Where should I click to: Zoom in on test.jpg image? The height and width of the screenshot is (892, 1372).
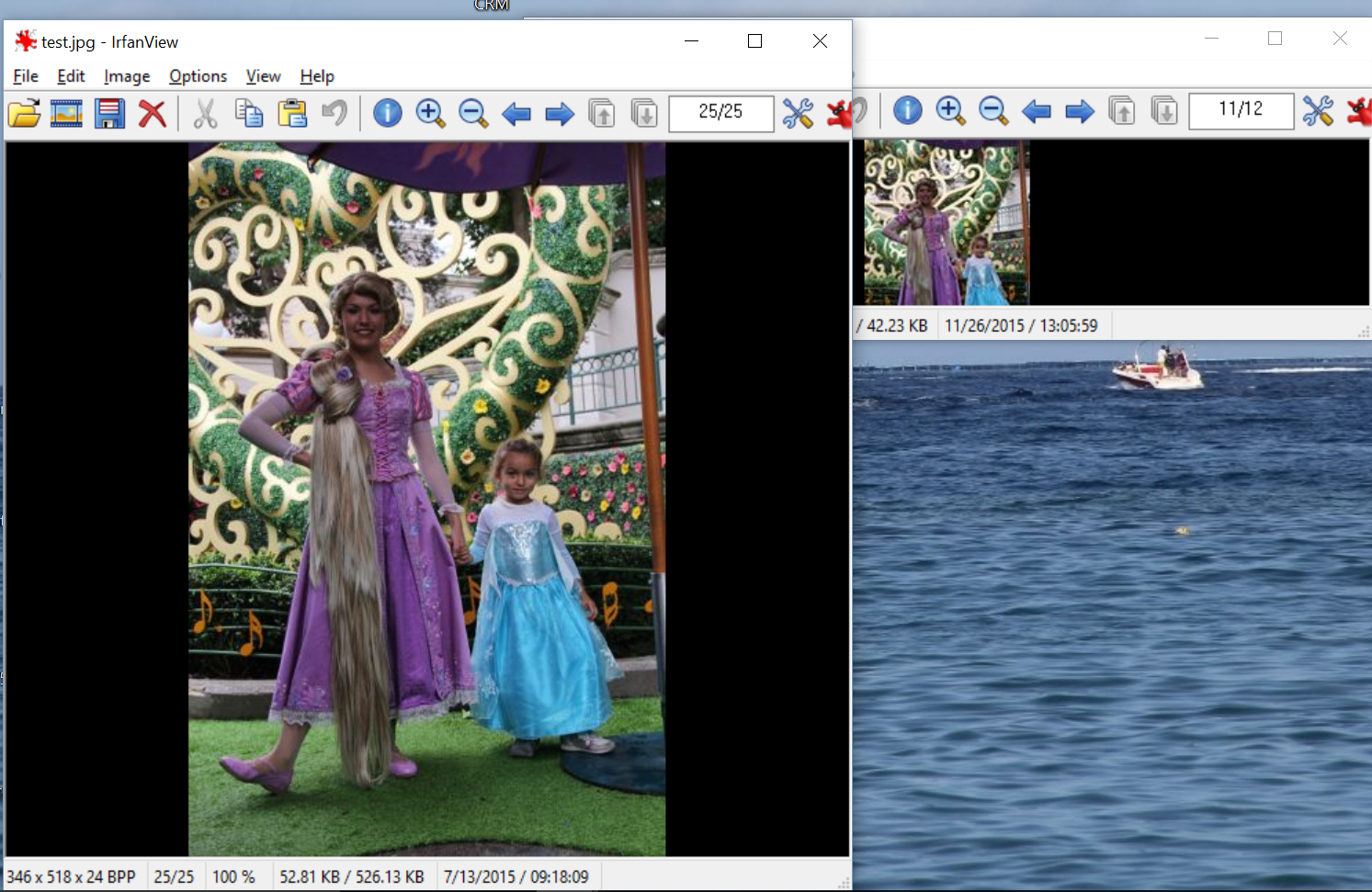pyautogui.click(x=430, y=114)
